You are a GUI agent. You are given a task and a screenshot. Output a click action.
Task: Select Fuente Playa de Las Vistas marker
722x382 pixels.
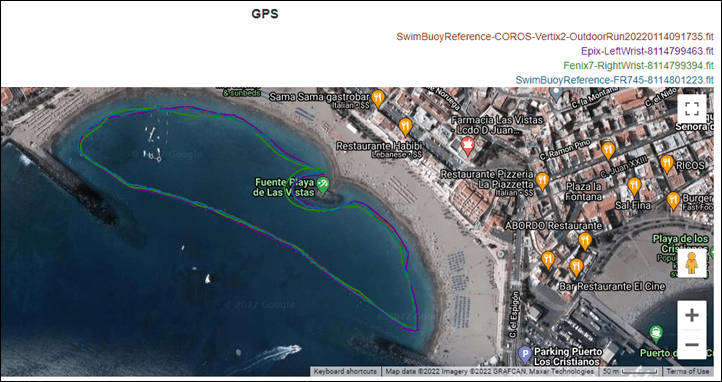click(x=324, y=185)
